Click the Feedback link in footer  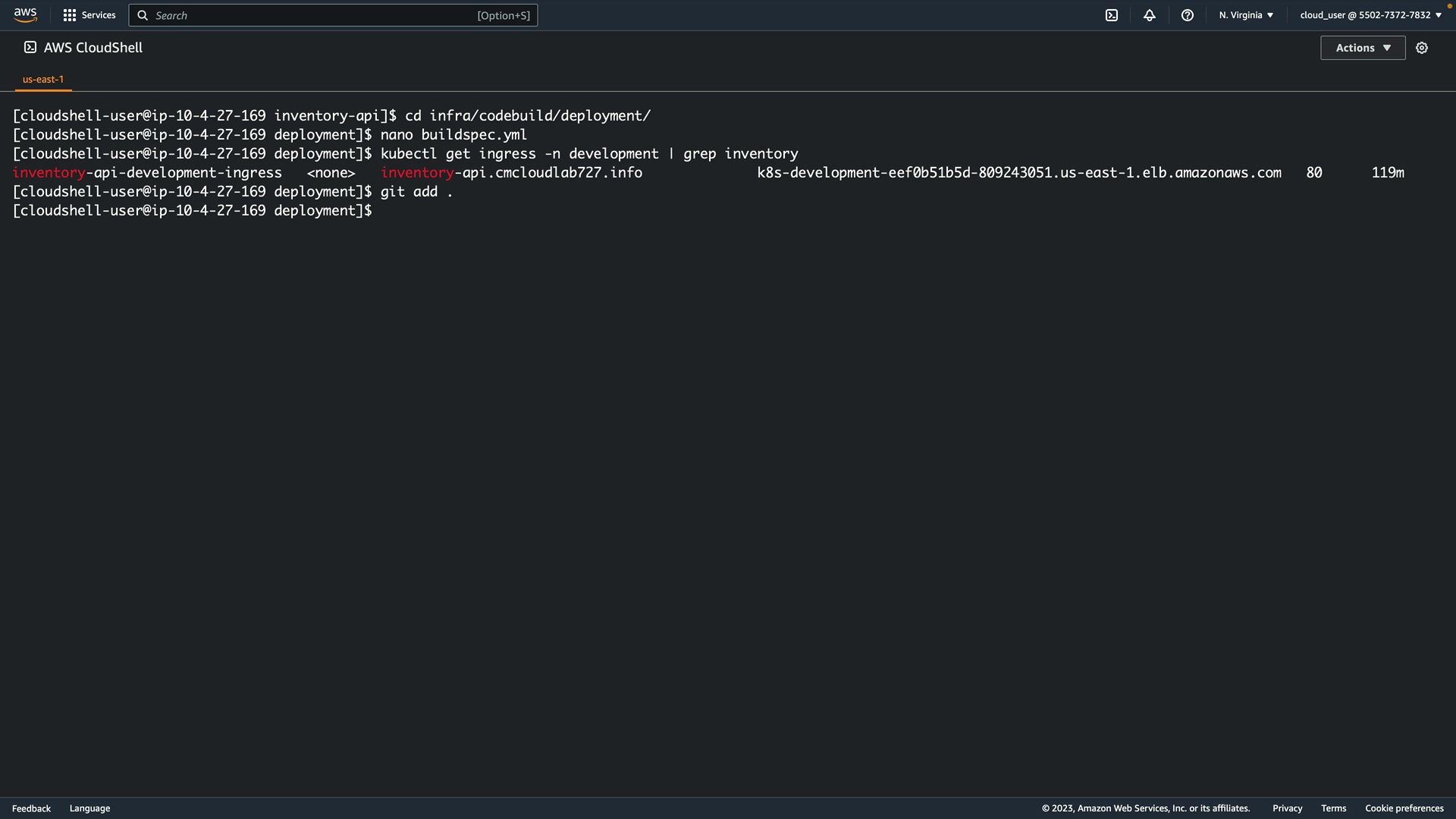[x=31, y=808]
